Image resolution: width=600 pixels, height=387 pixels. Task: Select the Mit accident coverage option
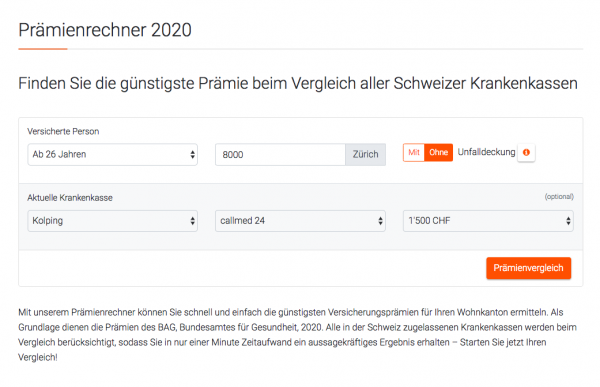click(414, 152)
